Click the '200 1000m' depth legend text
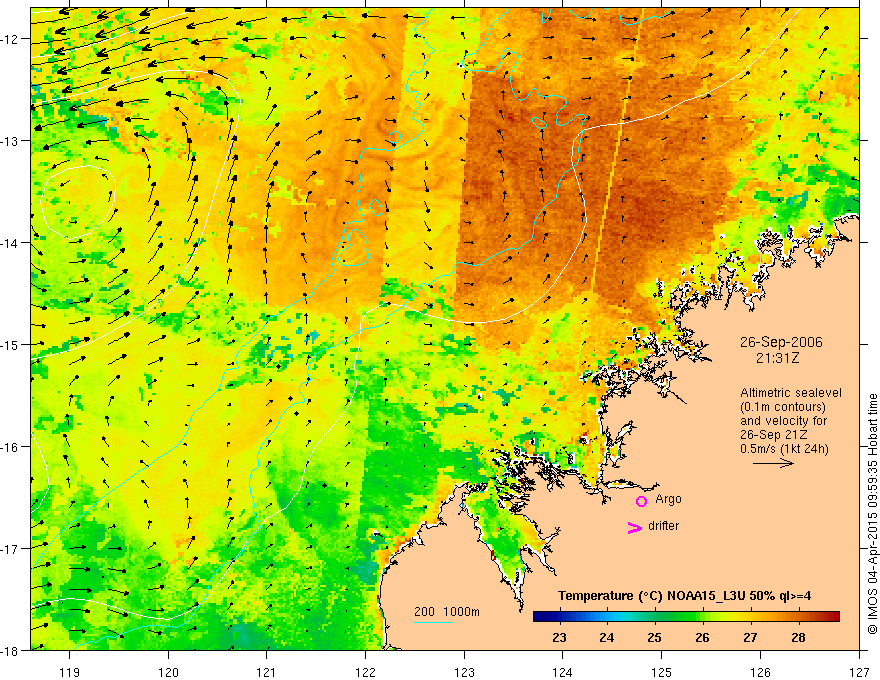The width and height of the screenshot is (880, 680). click(447, 612)
